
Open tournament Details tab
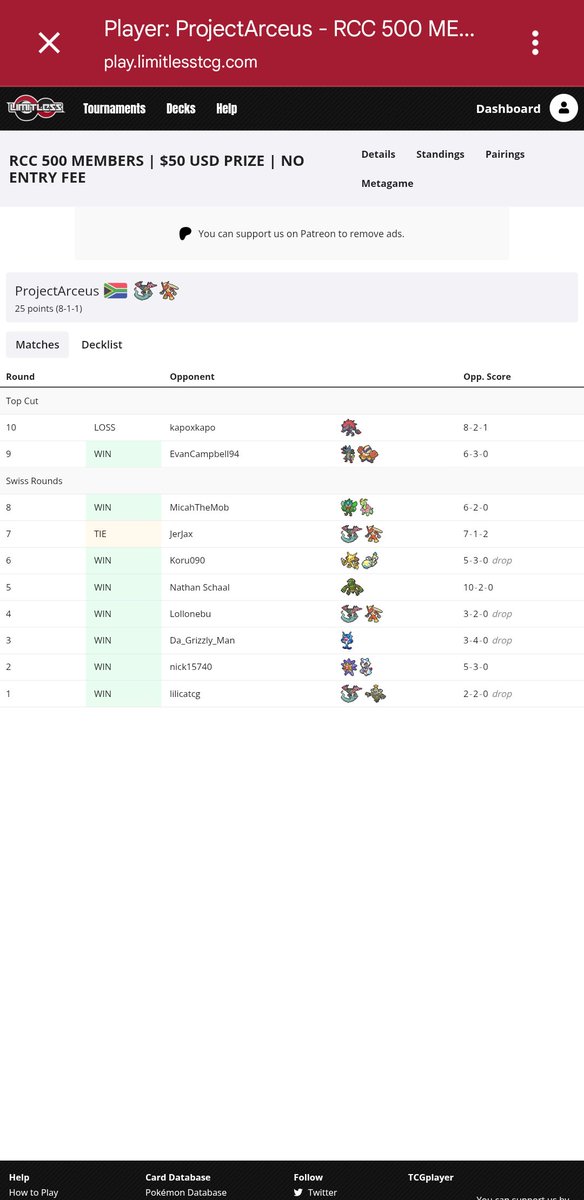[378, 154]
